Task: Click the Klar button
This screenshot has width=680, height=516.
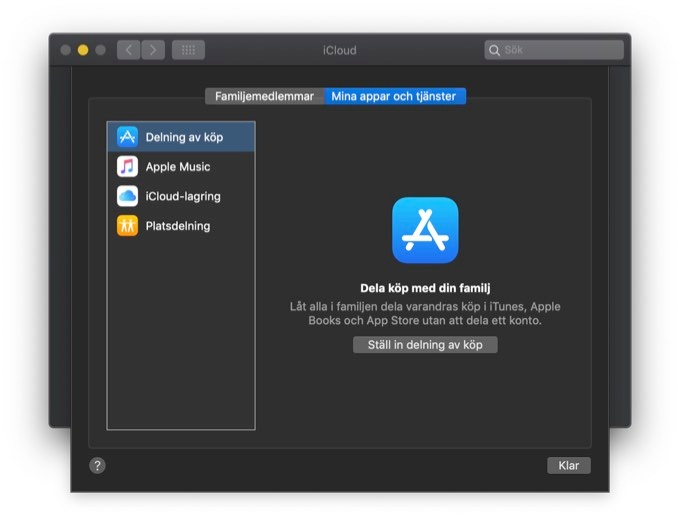Action: coord(568,466)
